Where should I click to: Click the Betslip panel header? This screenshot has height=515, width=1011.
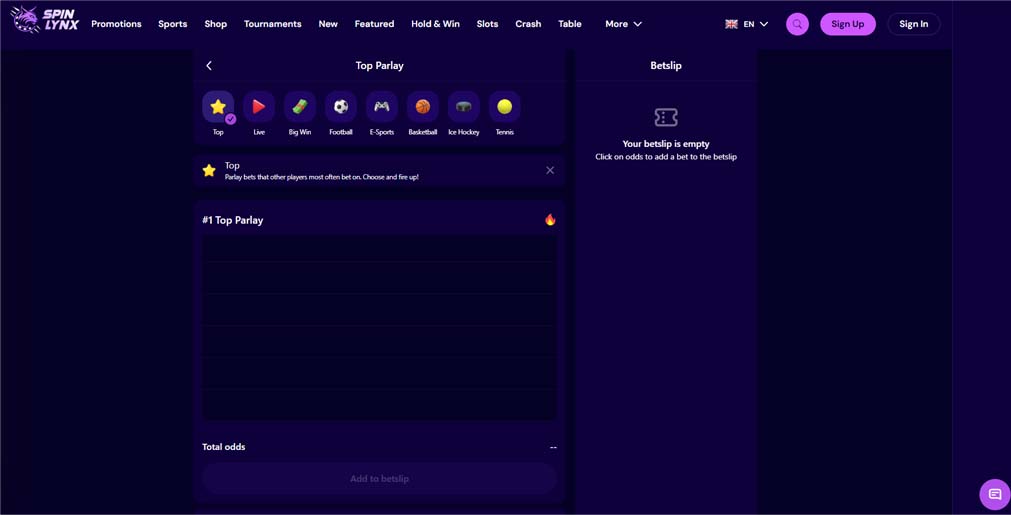(666, 66)
